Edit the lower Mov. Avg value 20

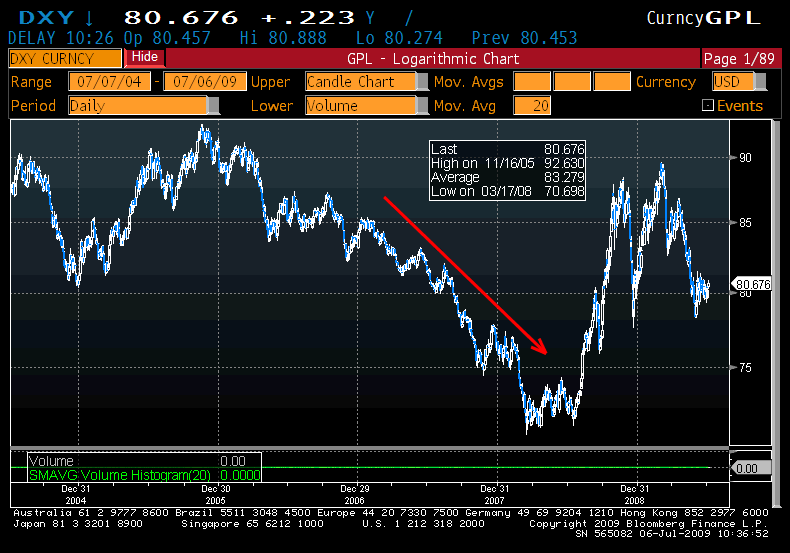tap(532, 106)
